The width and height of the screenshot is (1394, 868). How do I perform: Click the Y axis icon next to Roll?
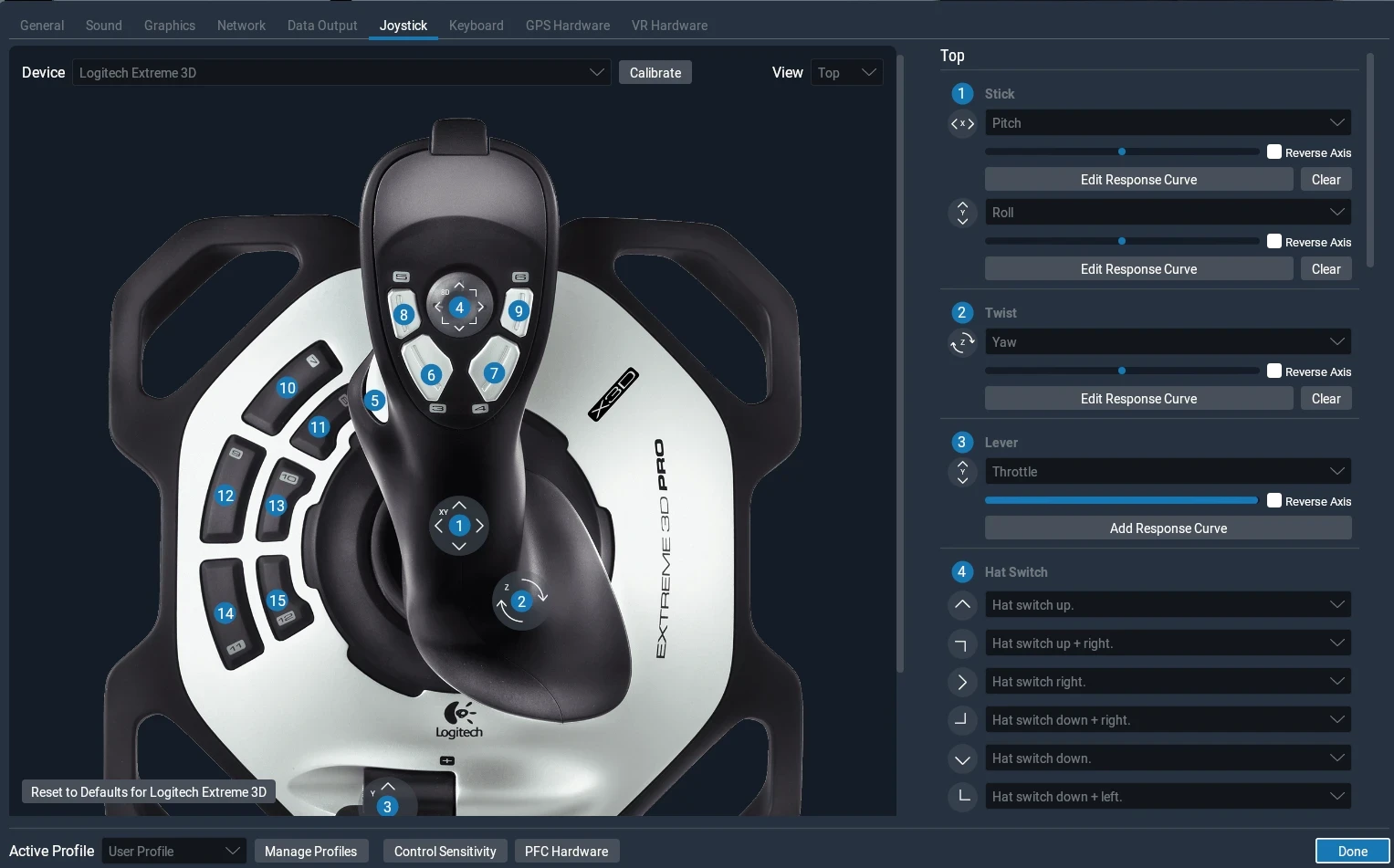[x=962, y=213]
